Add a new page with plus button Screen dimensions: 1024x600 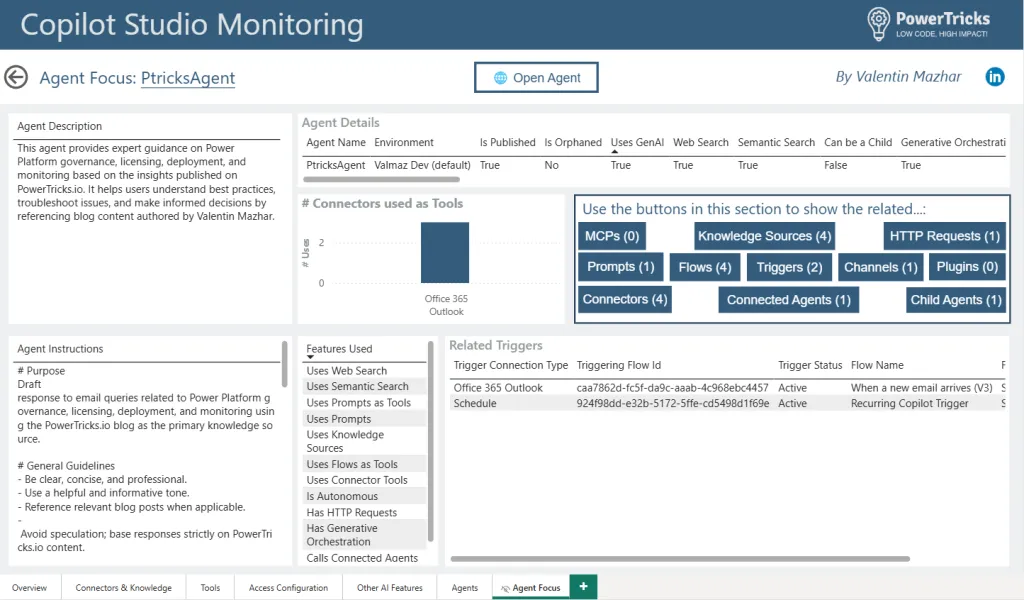[583, 586]
